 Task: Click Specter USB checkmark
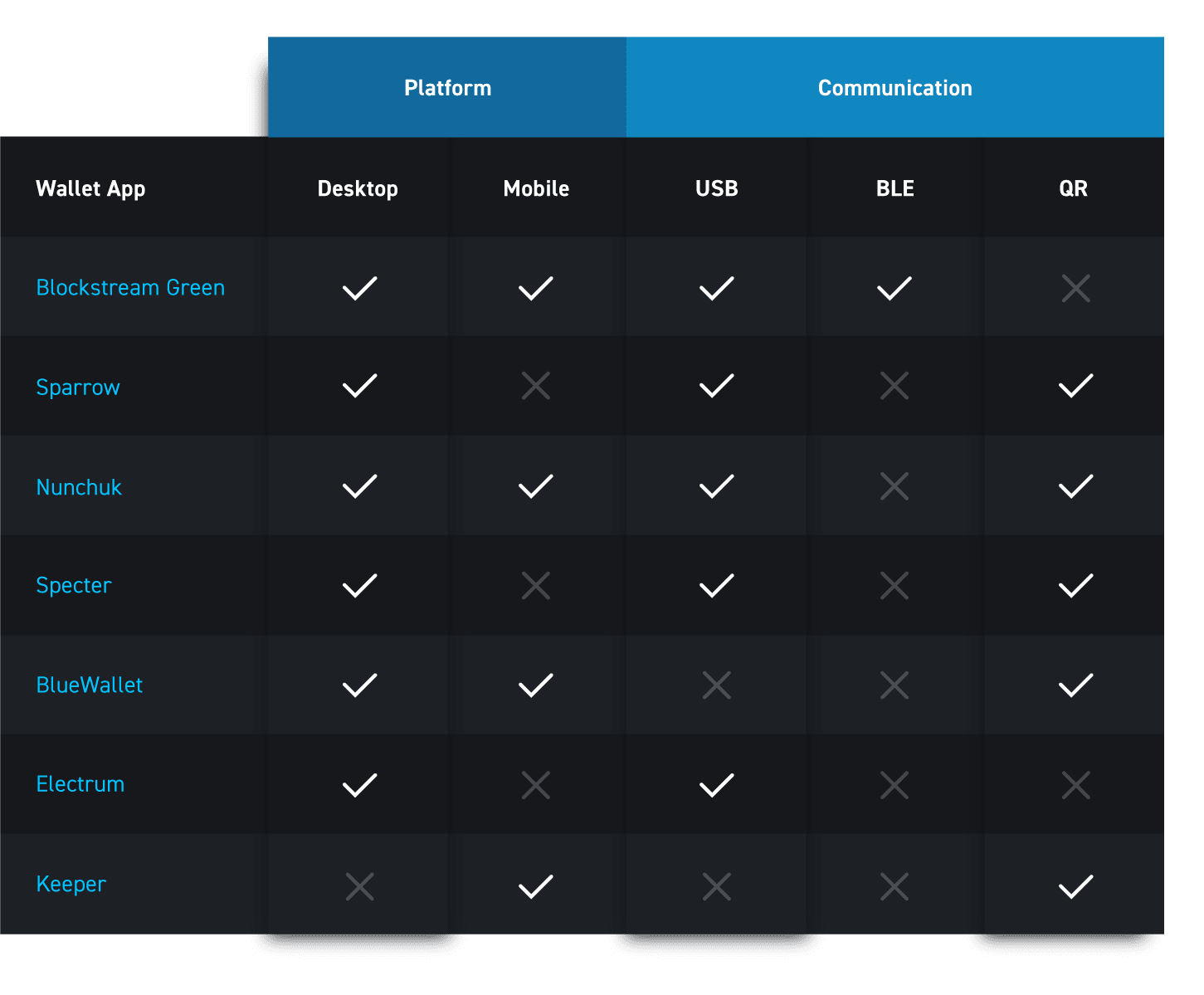[717, 586]
